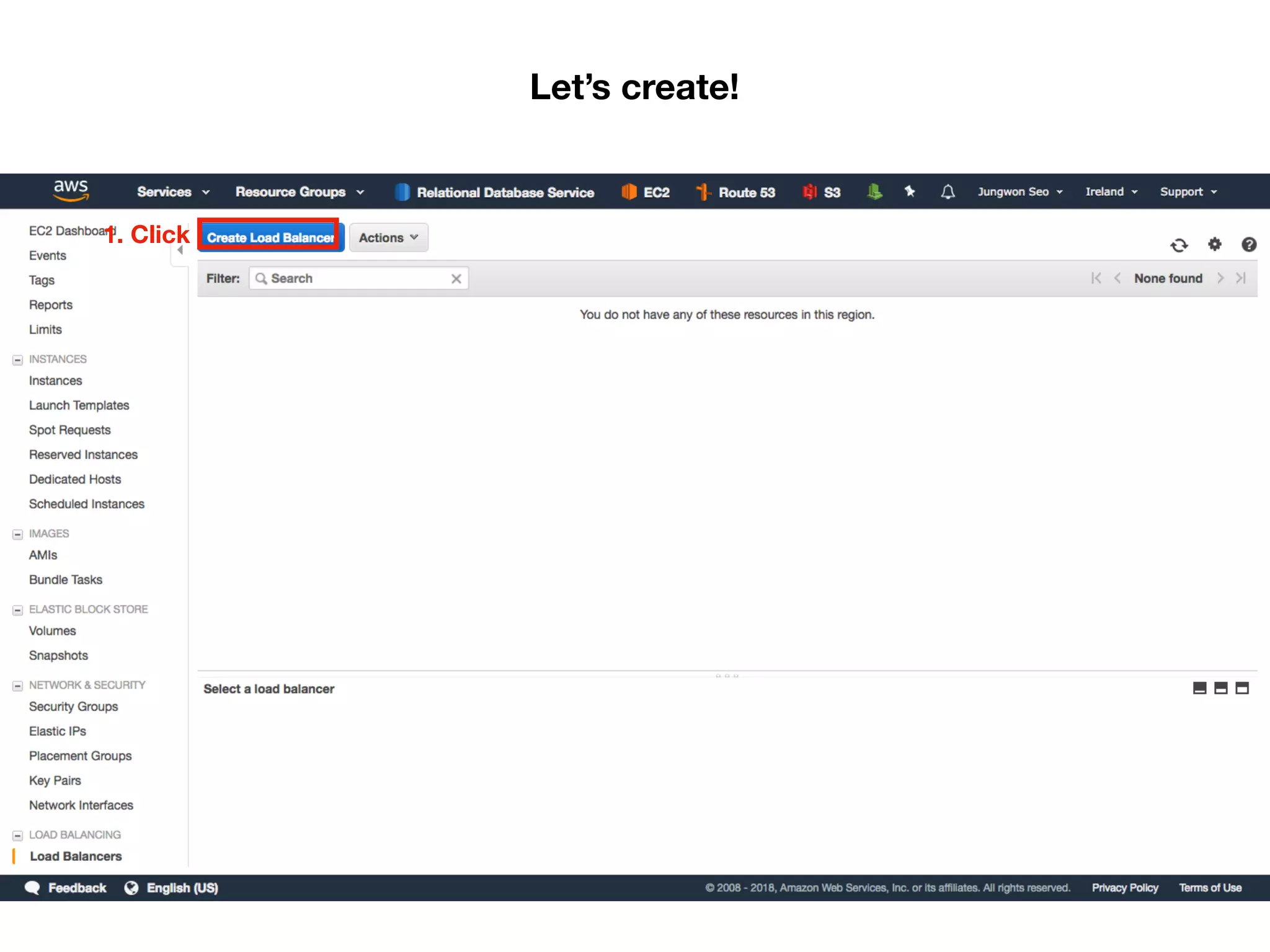1270x952 pixels.
Task: Open the Relational Database Service shortcut
Action: click(495, 192)
